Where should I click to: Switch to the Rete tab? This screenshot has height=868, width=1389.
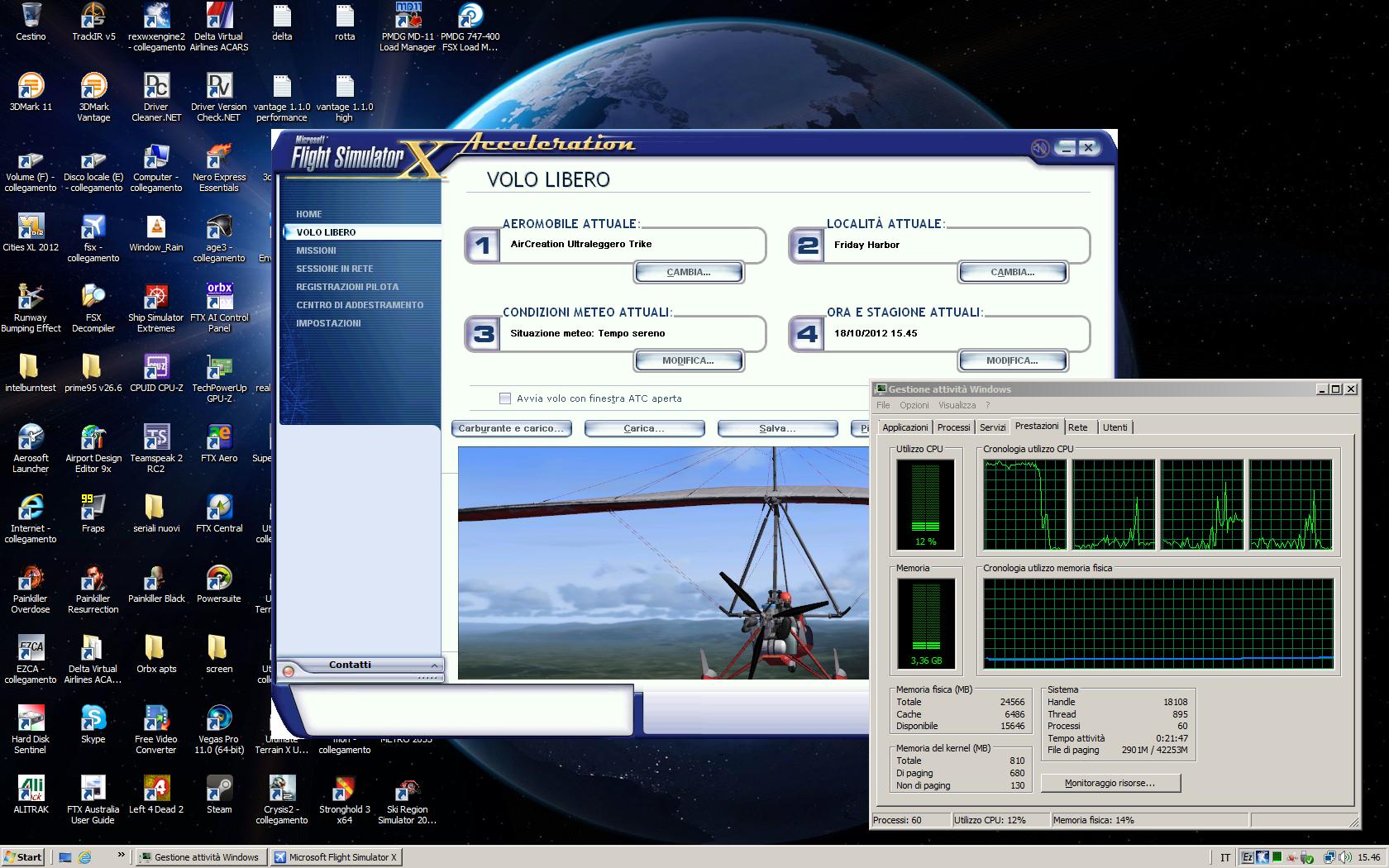click(x=1078, y=427)
